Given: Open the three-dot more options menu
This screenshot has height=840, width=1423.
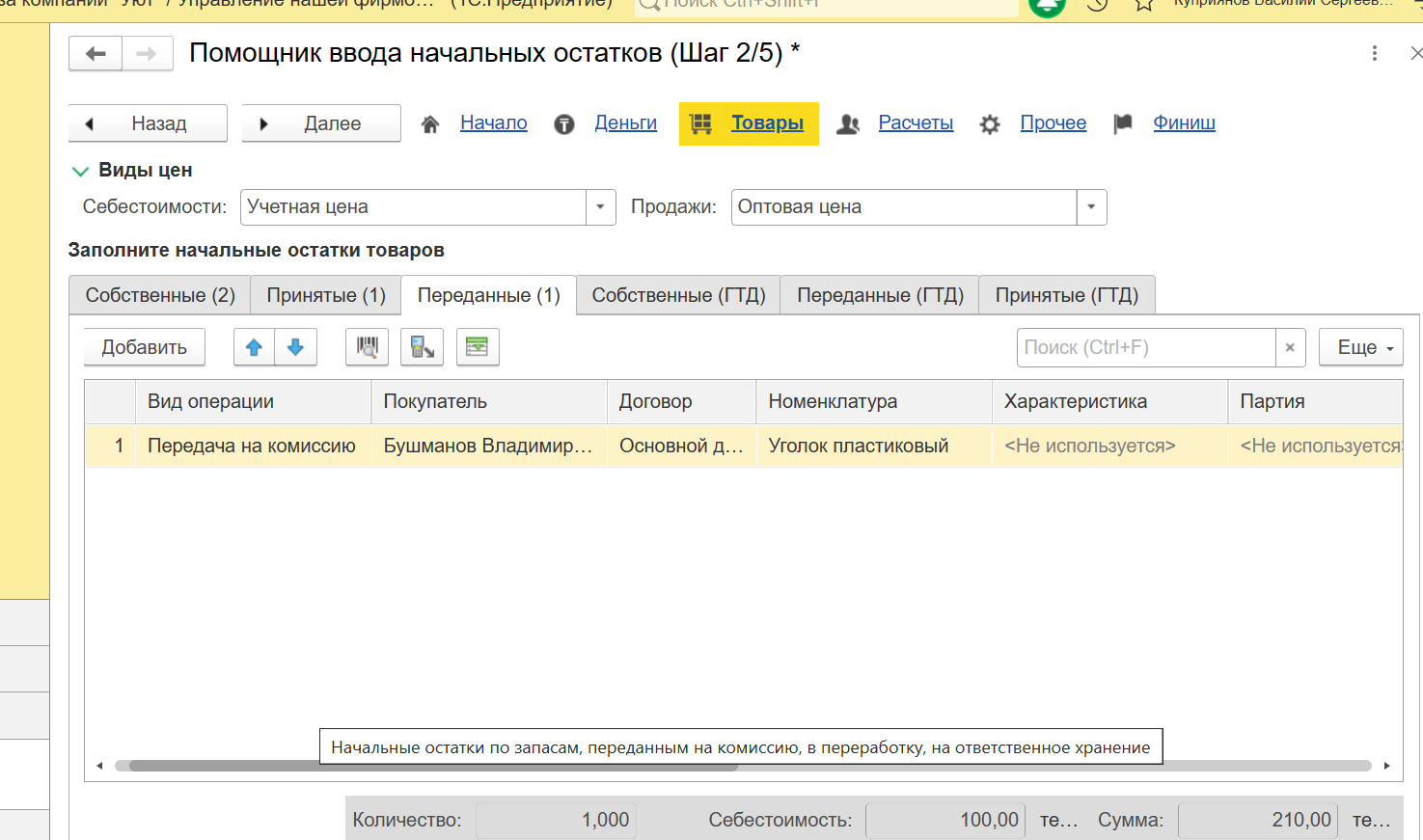Looking at the screenshot, I should click(1374, 54).
